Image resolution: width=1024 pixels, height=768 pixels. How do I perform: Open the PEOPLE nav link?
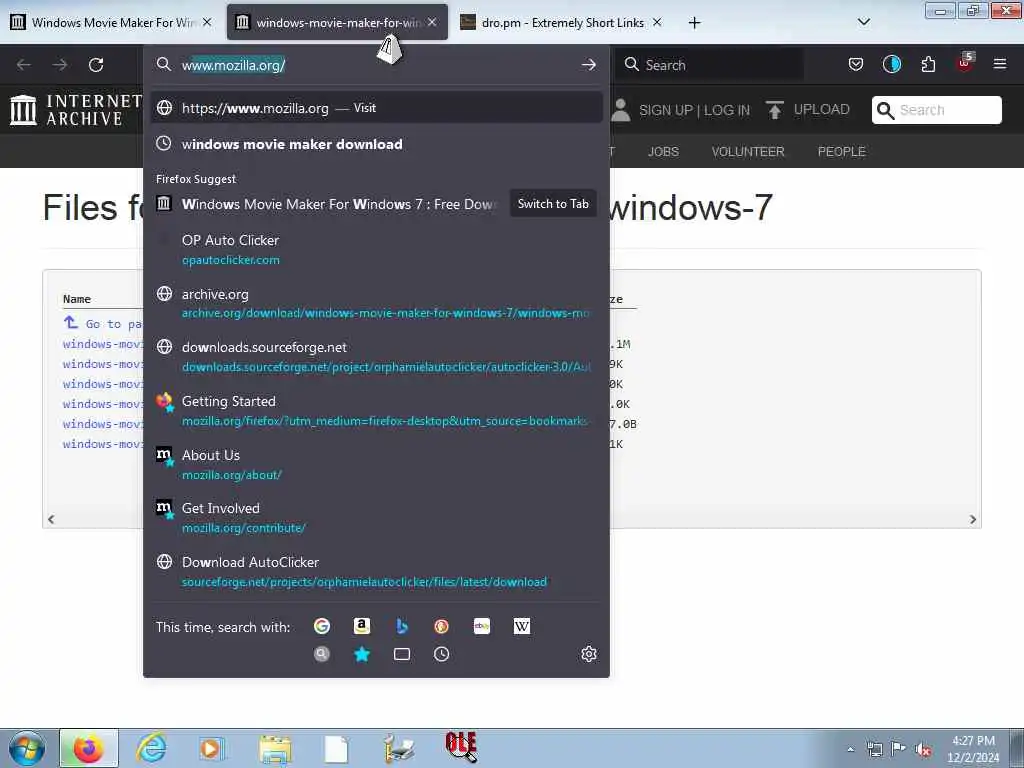pyautogui.click(x=841, y=152)
